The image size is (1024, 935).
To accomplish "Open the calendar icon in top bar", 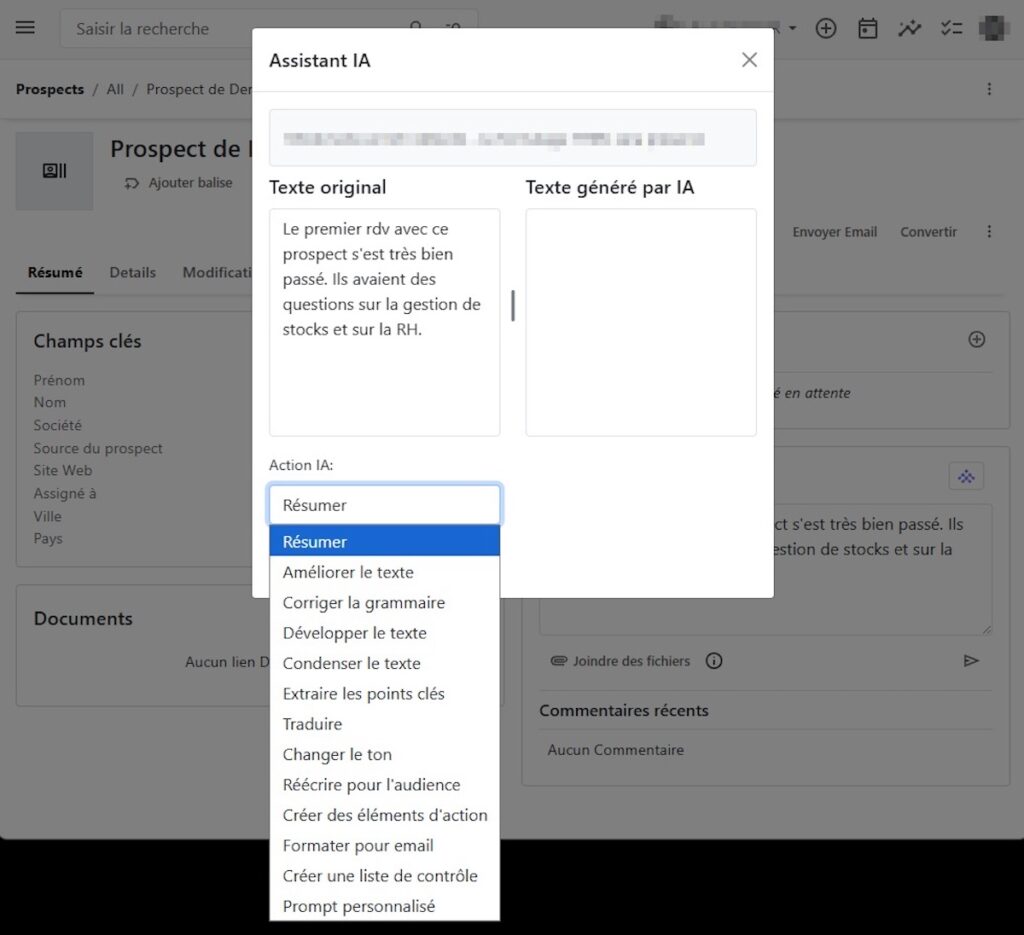I will coord(867,28).
